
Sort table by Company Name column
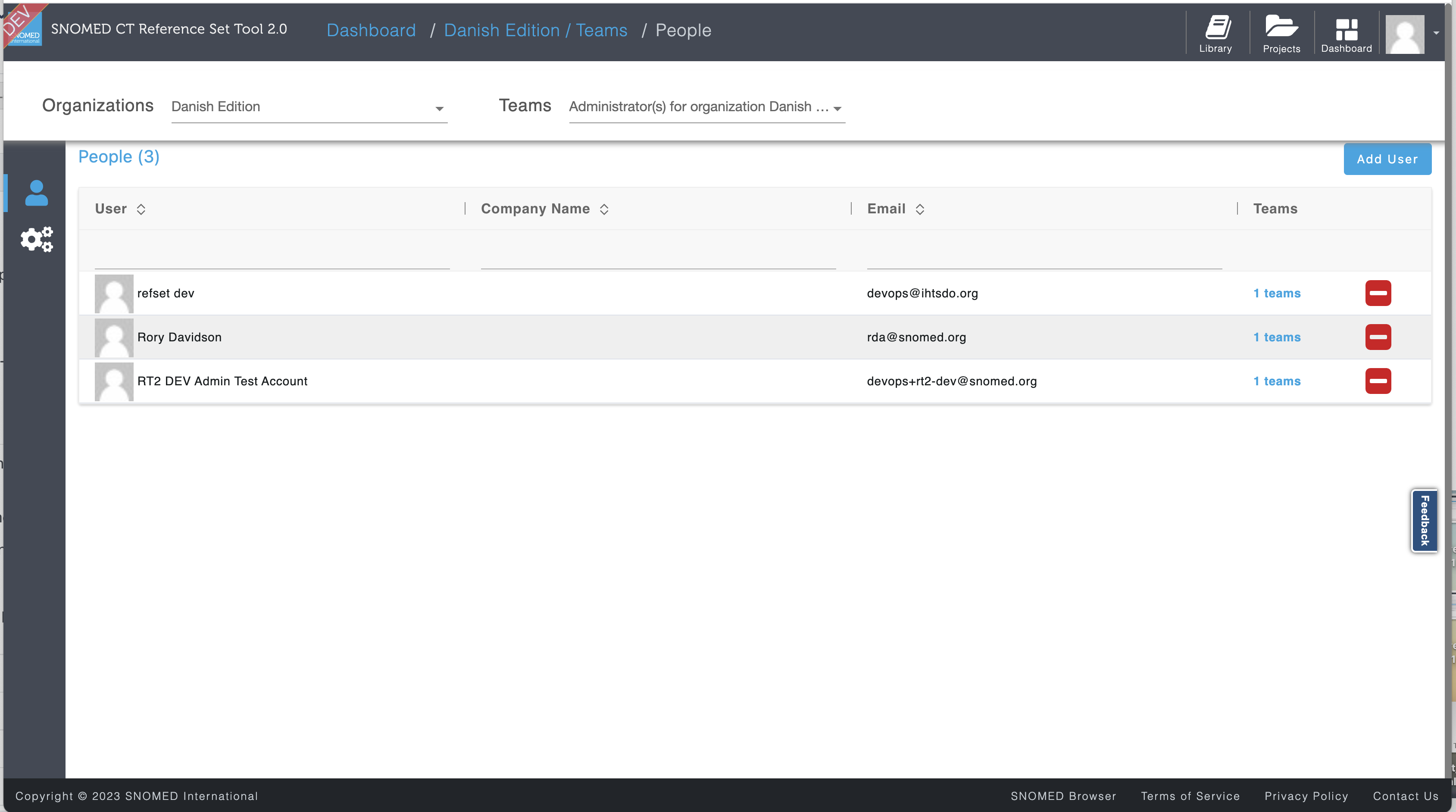[604, 209]
